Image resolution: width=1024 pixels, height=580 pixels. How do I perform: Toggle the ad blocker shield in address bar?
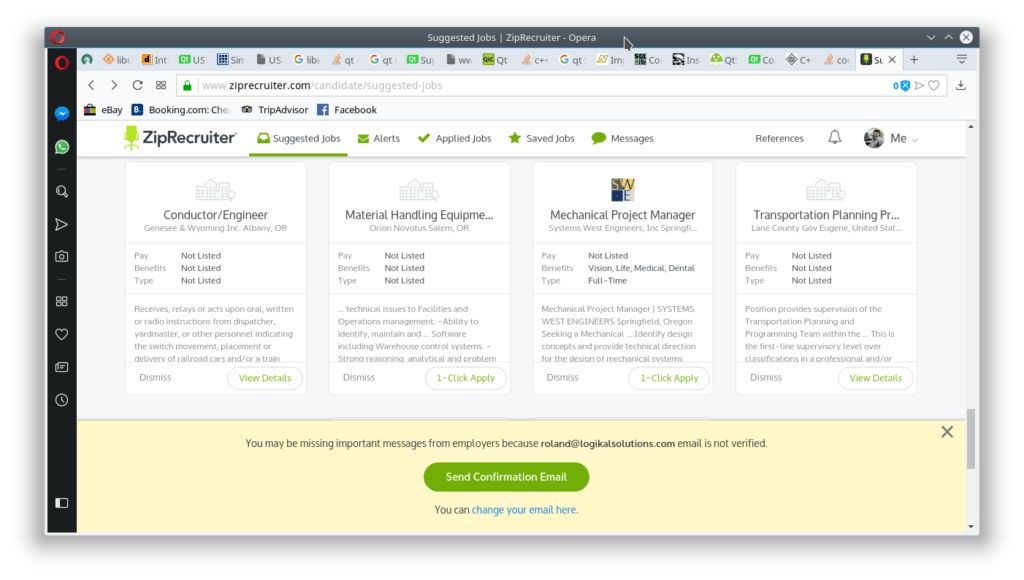[902, 85]
